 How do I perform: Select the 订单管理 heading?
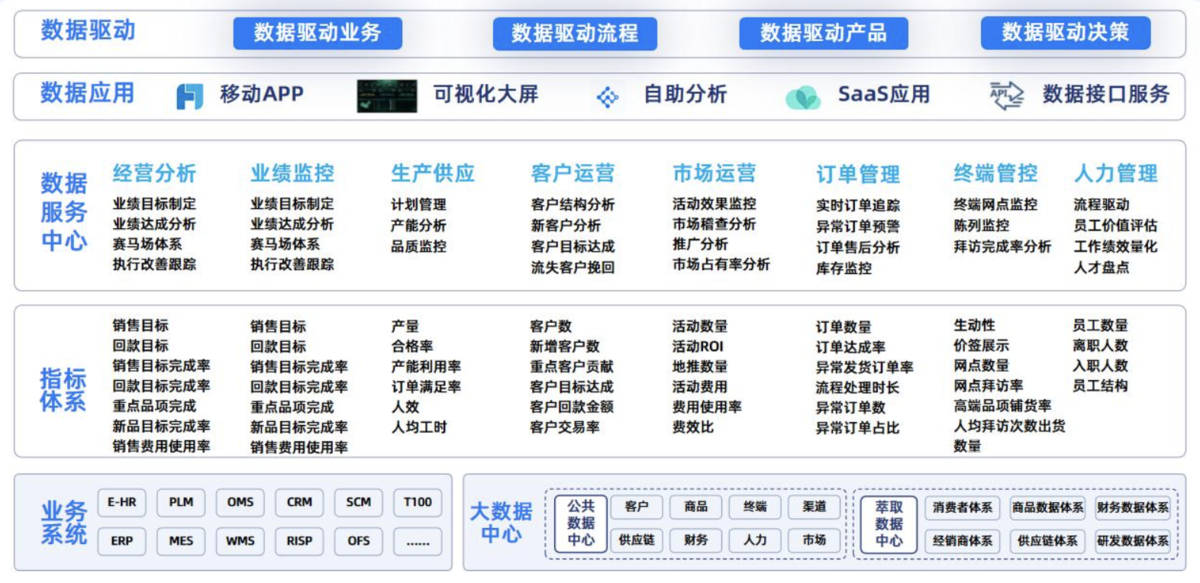[858, 174]
